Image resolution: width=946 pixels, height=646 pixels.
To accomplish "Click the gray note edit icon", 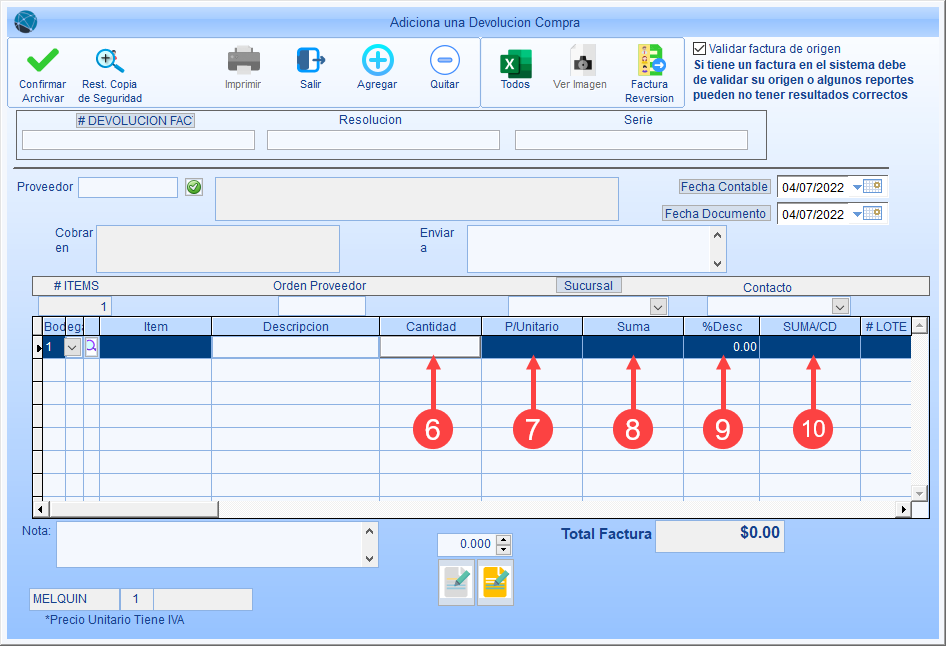I will click(x=457, y=583).
